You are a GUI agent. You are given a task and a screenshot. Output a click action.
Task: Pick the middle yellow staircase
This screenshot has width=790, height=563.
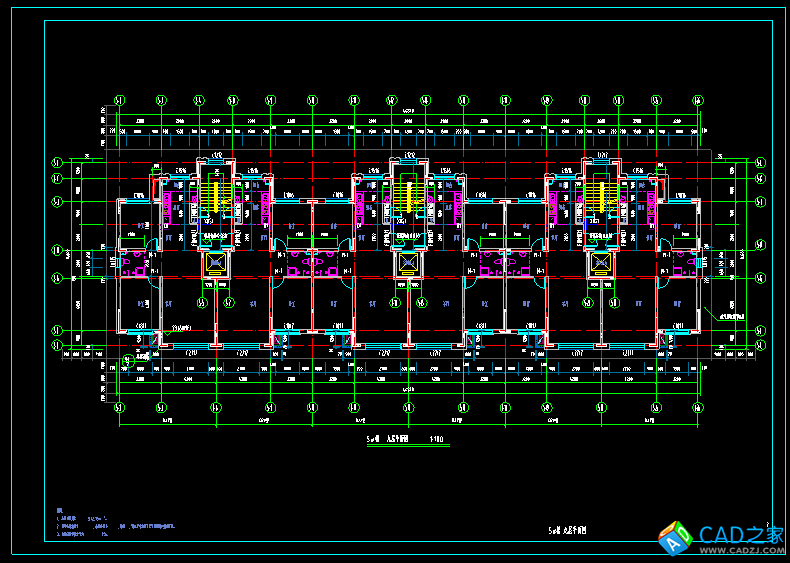(x=407, y=195)
